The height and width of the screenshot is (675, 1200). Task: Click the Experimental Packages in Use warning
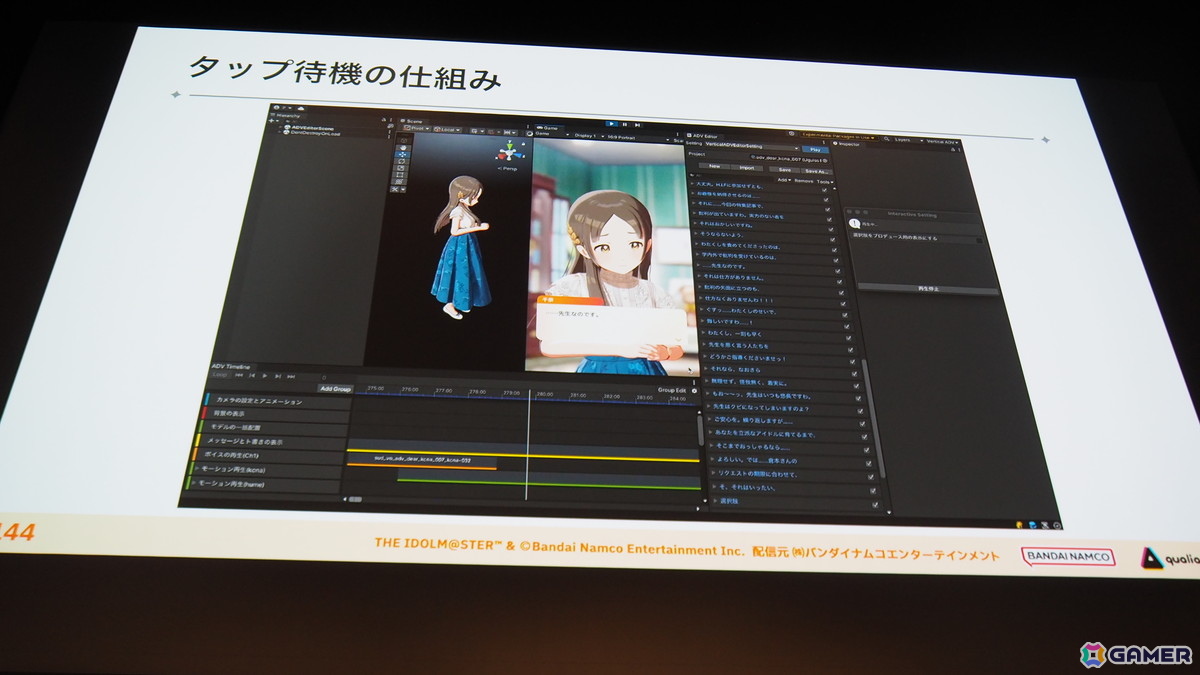838,136
